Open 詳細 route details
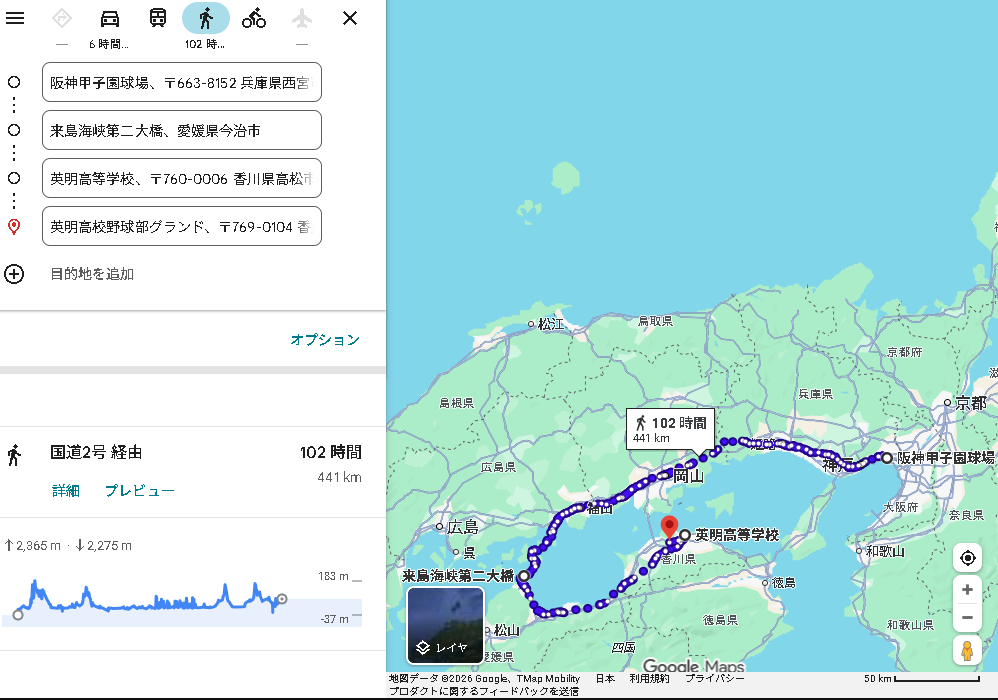 click(66, 491)
